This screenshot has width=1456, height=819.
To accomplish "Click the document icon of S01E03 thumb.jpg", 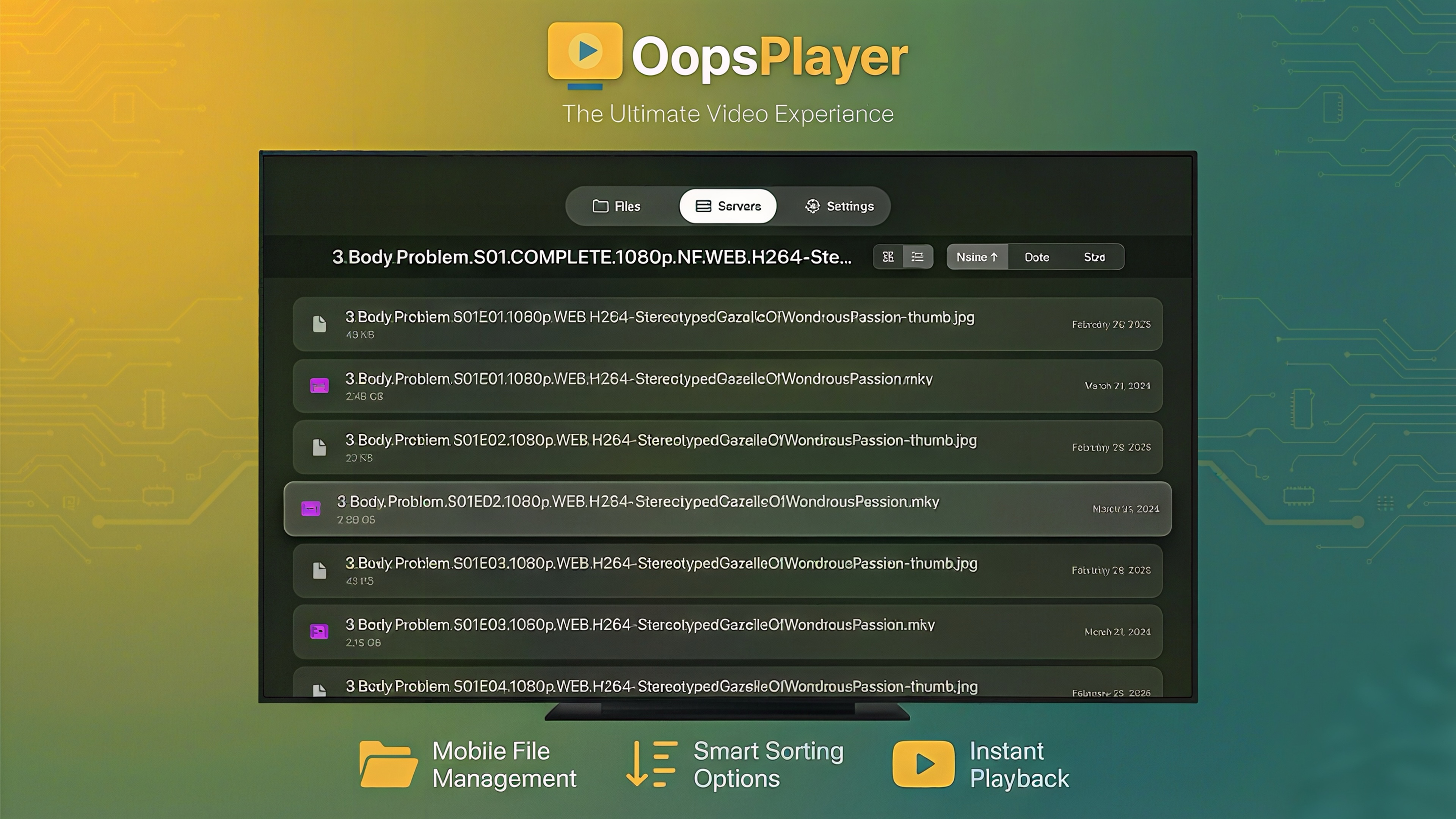I will [319, 570].
